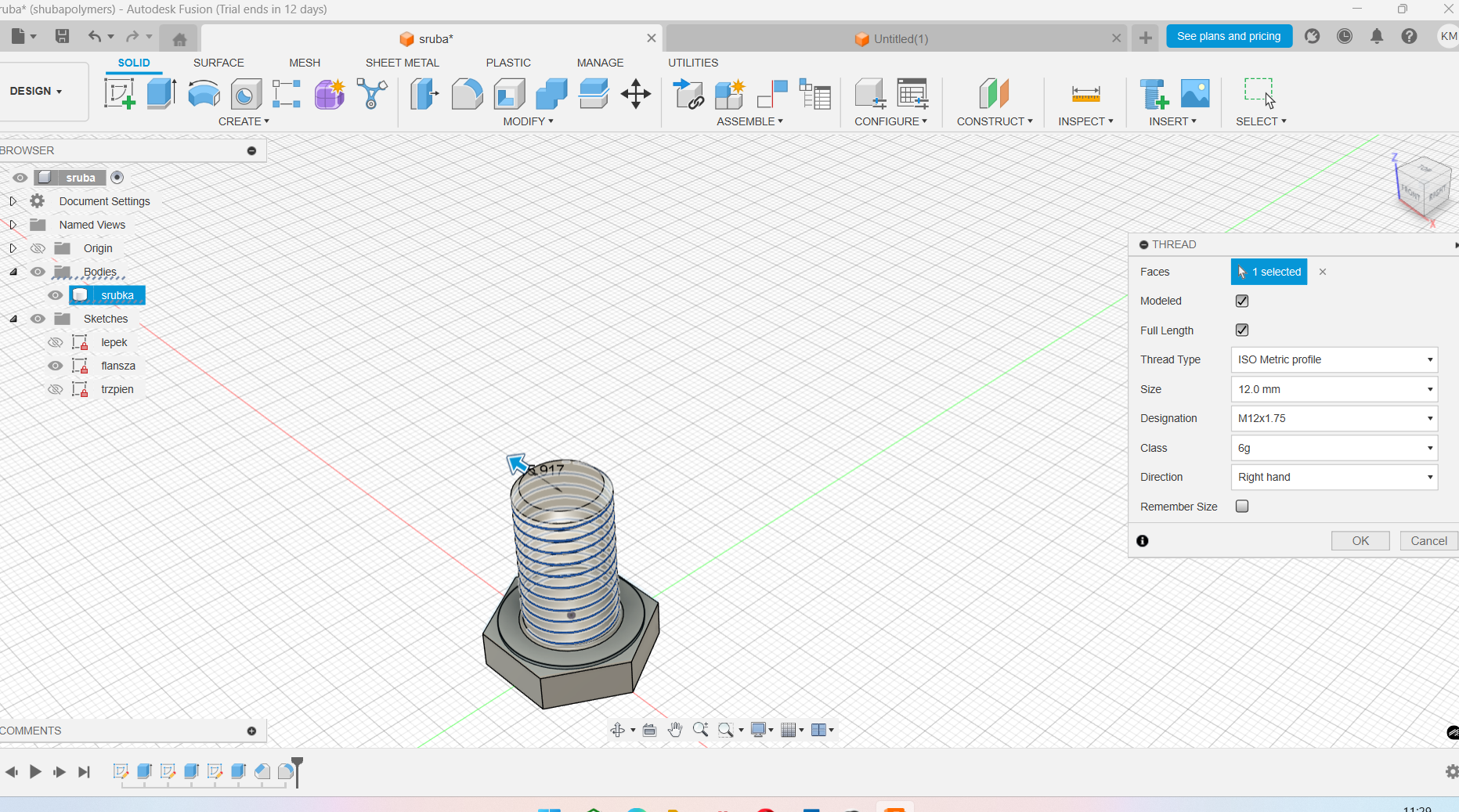Click the Create Sketch icon
The width and height of the screenshot is (1459, 812).
(x=119, y=94)
